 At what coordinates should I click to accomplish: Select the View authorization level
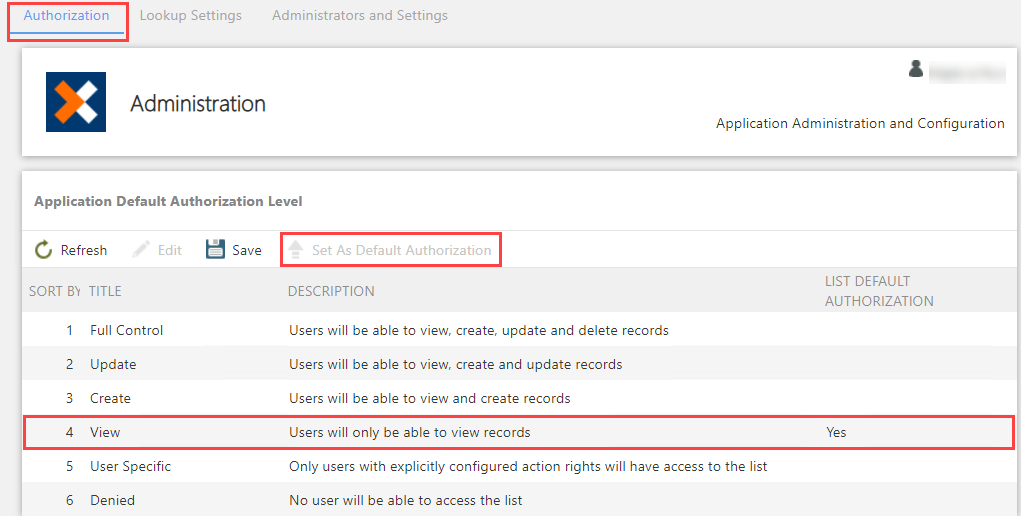[x=105, y=432]
